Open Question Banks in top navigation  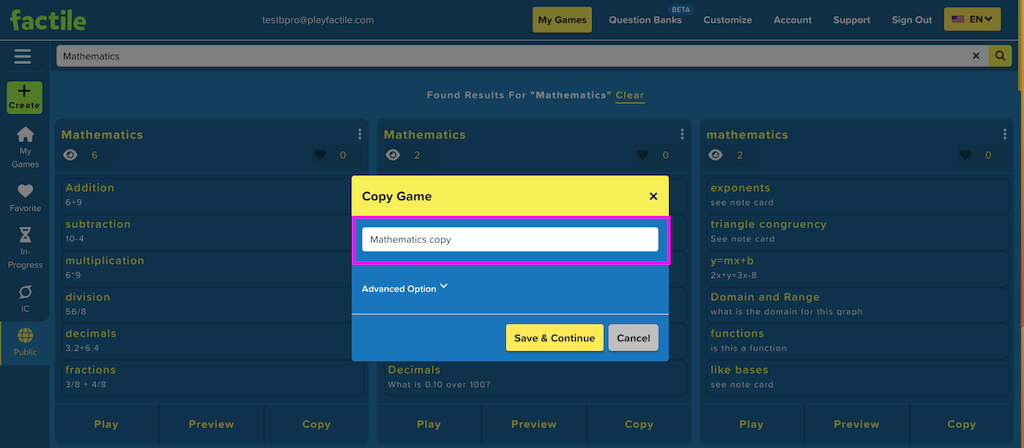[x=645, y=20]
